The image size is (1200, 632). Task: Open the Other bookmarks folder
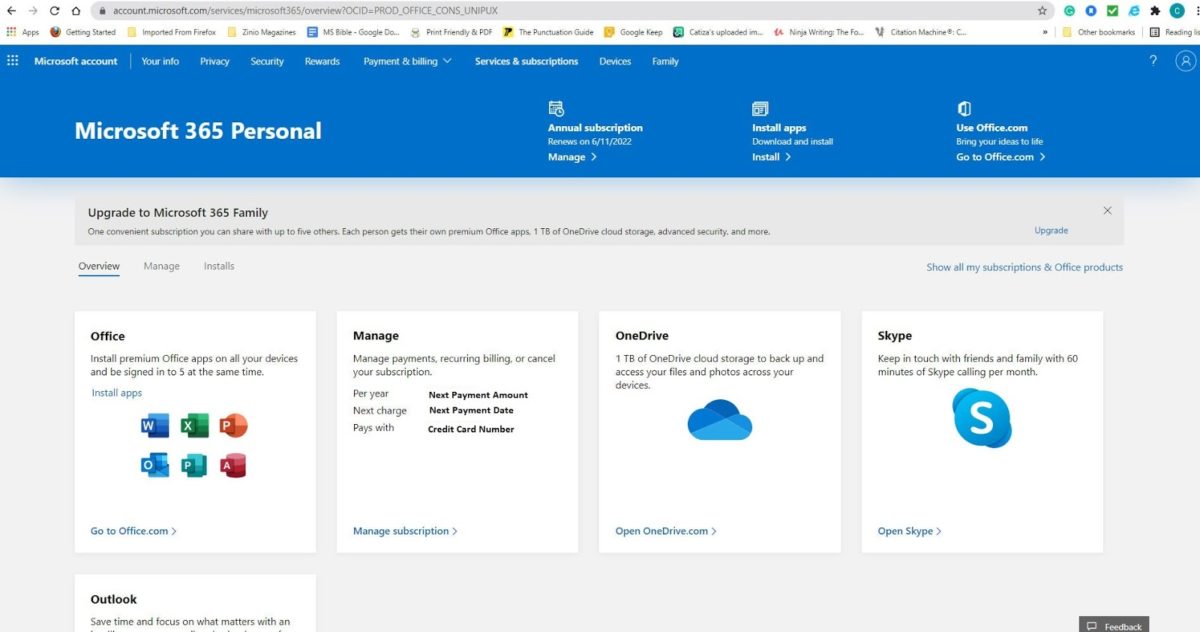point(1098,32)
